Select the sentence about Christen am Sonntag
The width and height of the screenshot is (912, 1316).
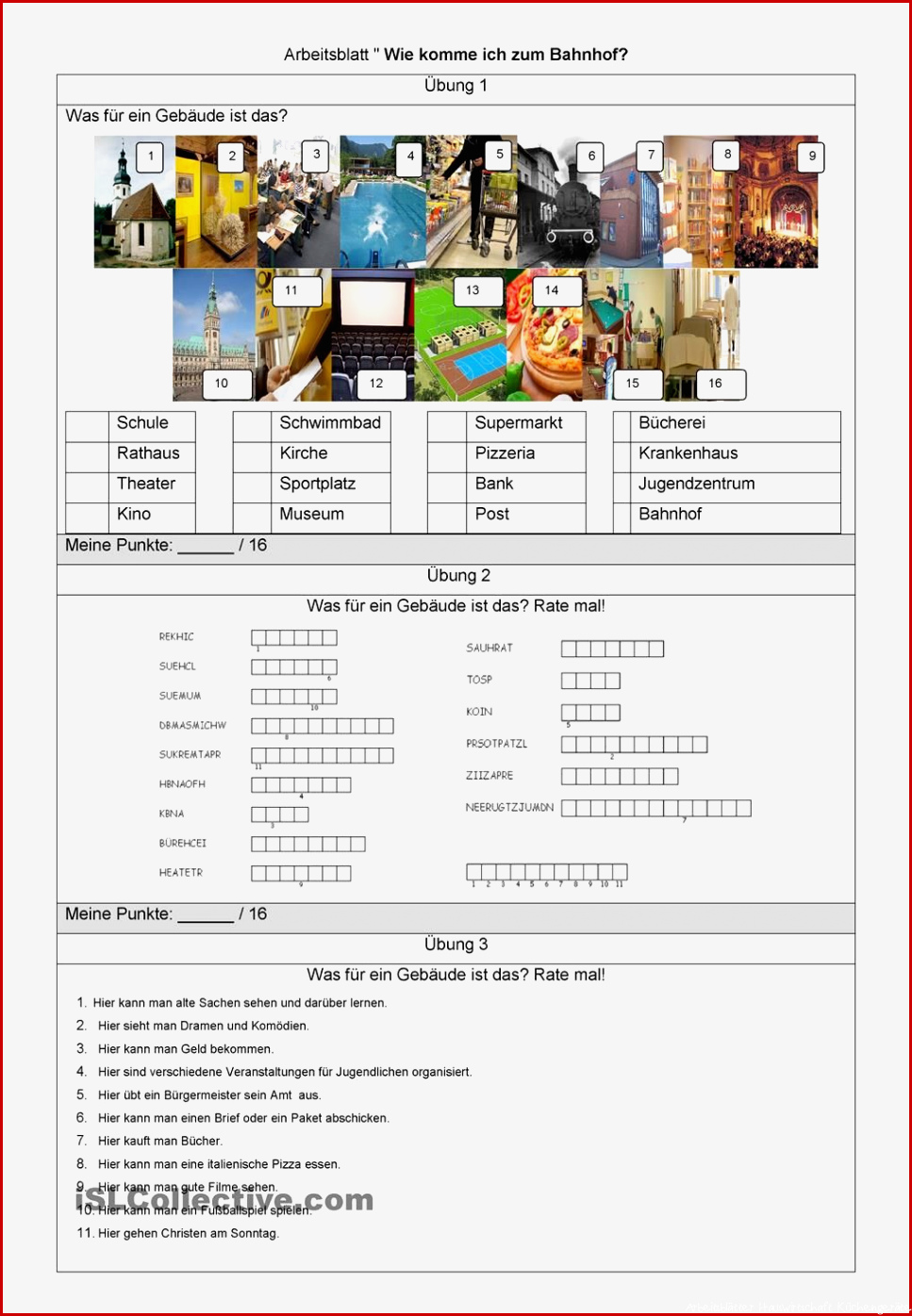189,1233
